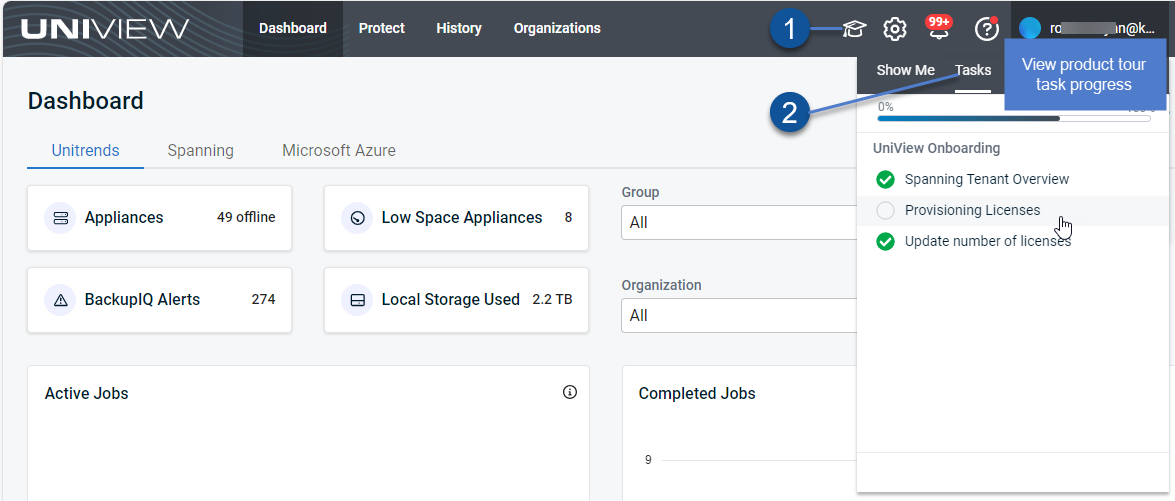Click the blue user avatar circle

coord(1030,28)
